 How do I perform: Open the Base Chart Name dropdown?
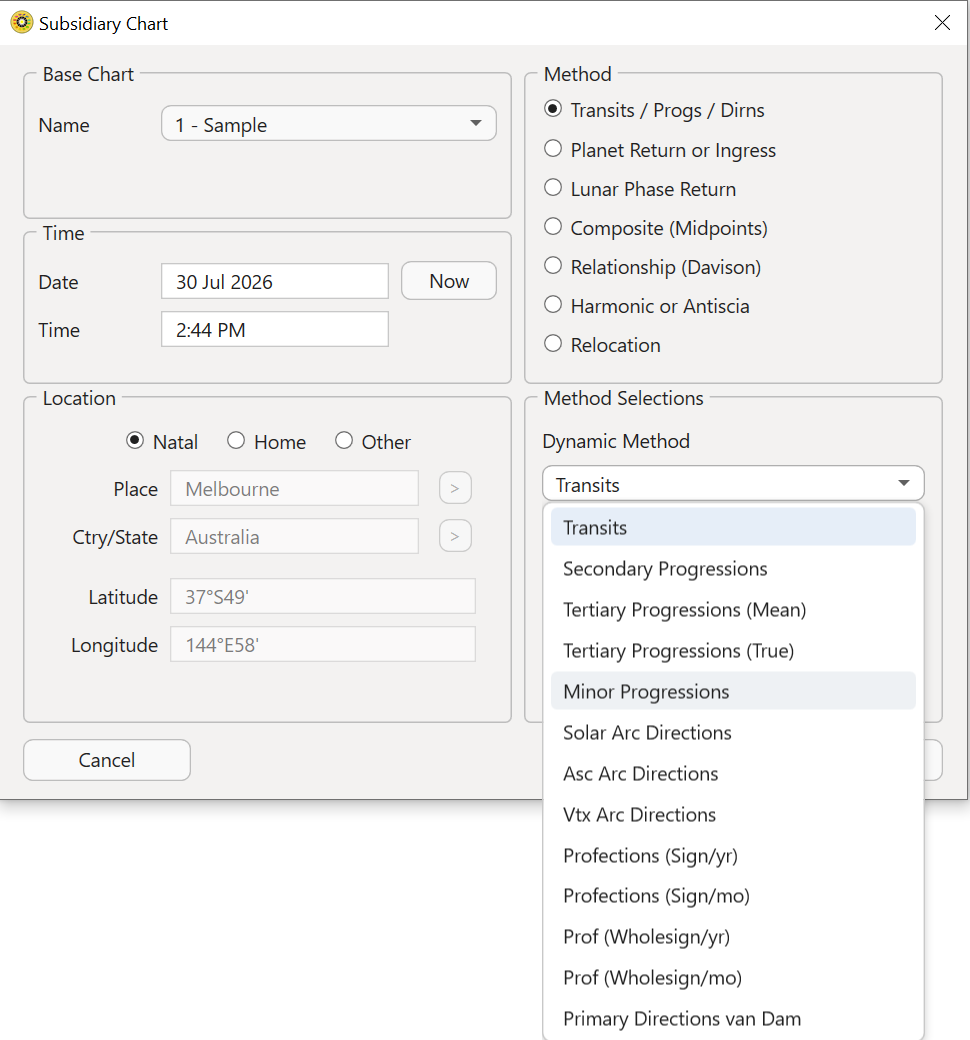pyautogui.click(x=328, y=123)
